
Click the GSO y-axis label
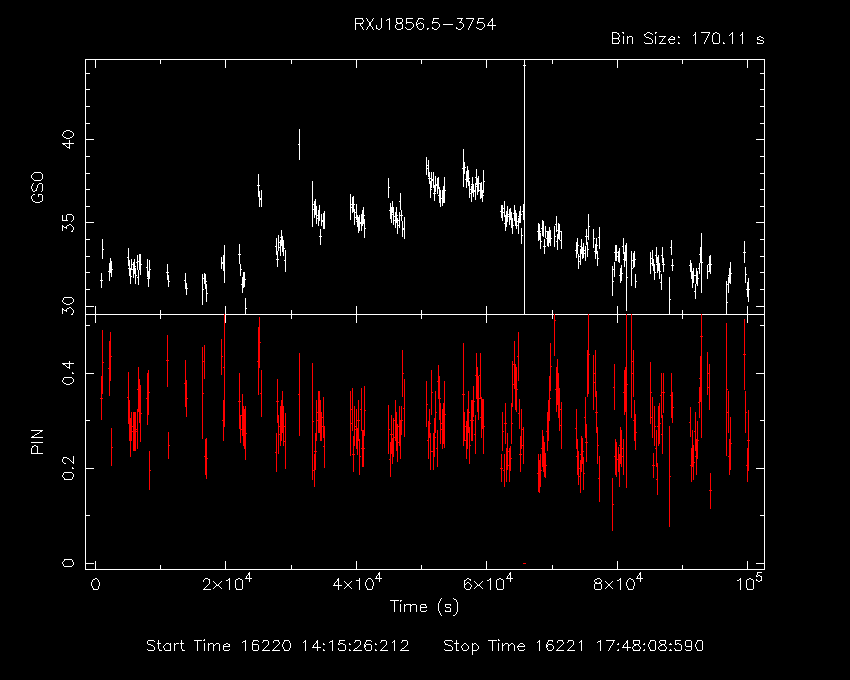click(x=37, y=188)
